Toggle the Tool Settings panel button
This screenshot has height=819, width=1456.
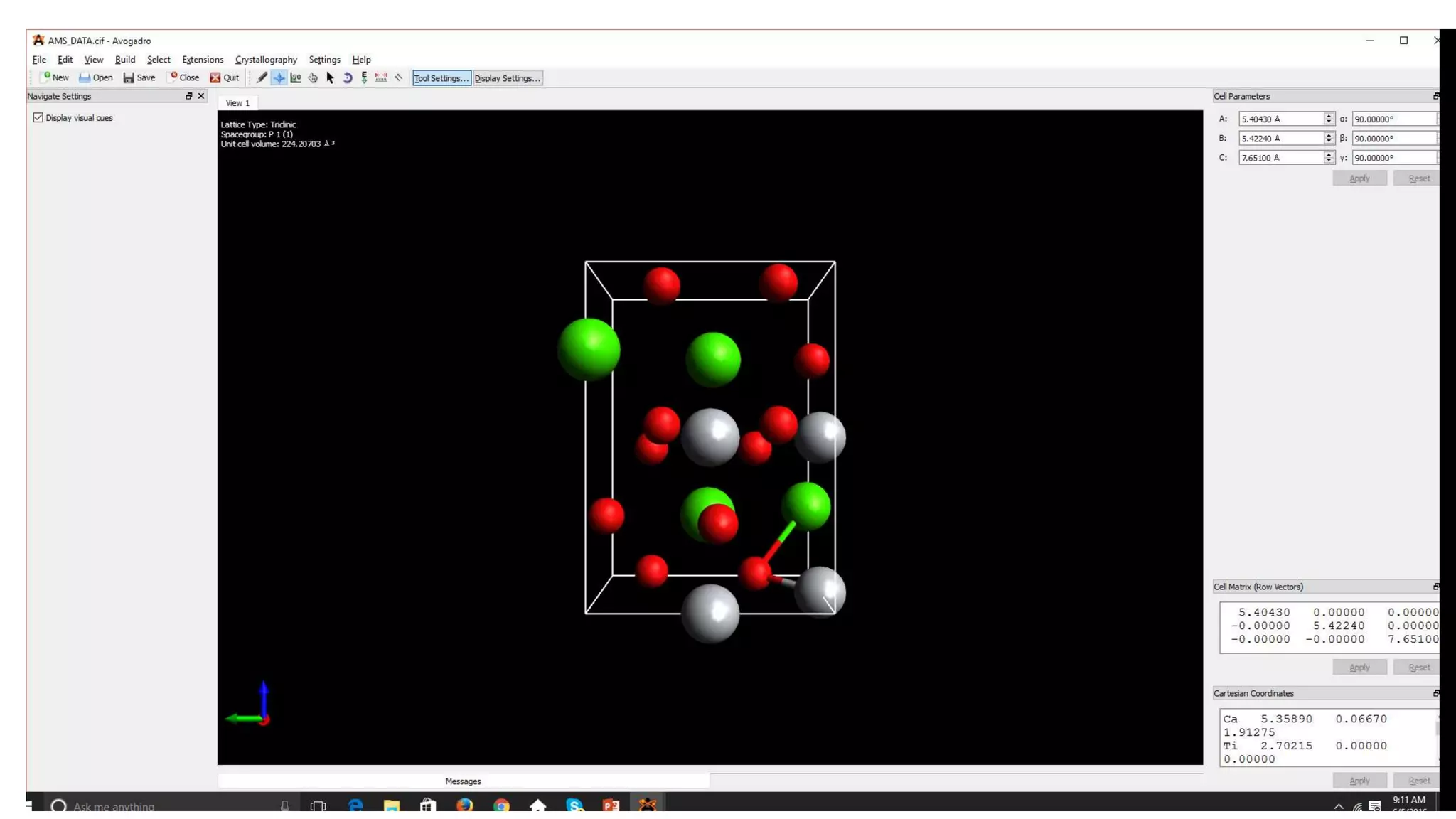point(441,78)
